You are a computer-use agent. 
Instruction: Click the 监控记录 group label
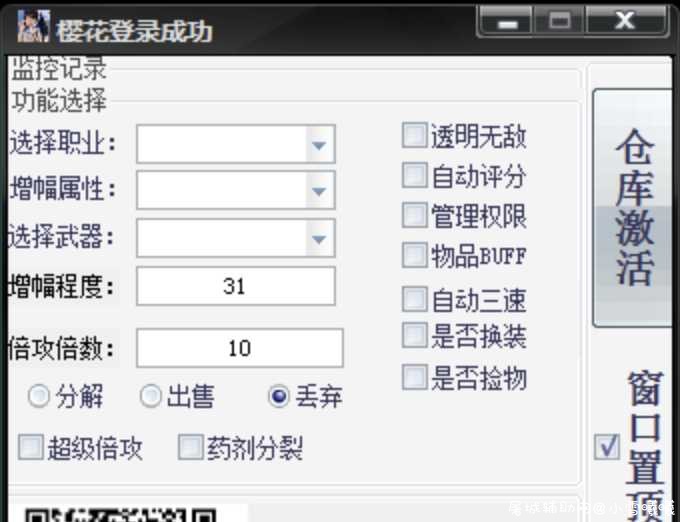pos(59,69)
